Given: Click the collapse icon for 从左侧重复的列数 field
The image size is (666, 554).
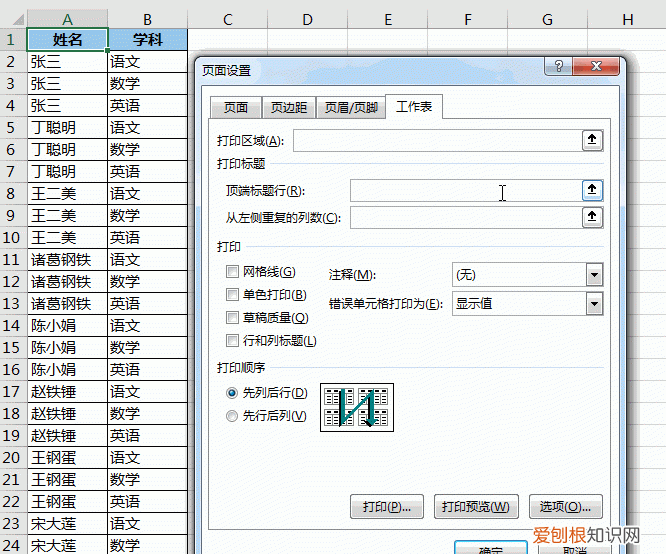Looking at the screenshot, I should pyautogui.click(x=592, y=218).
